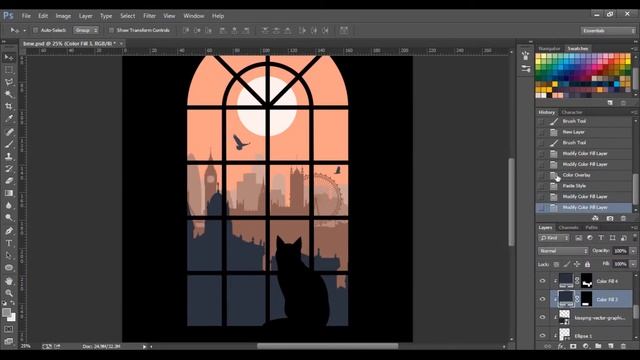Viewport: 640px width, 360px height.
Task: Open the Normal blend mode dropdown
Action: click(563, 251)
